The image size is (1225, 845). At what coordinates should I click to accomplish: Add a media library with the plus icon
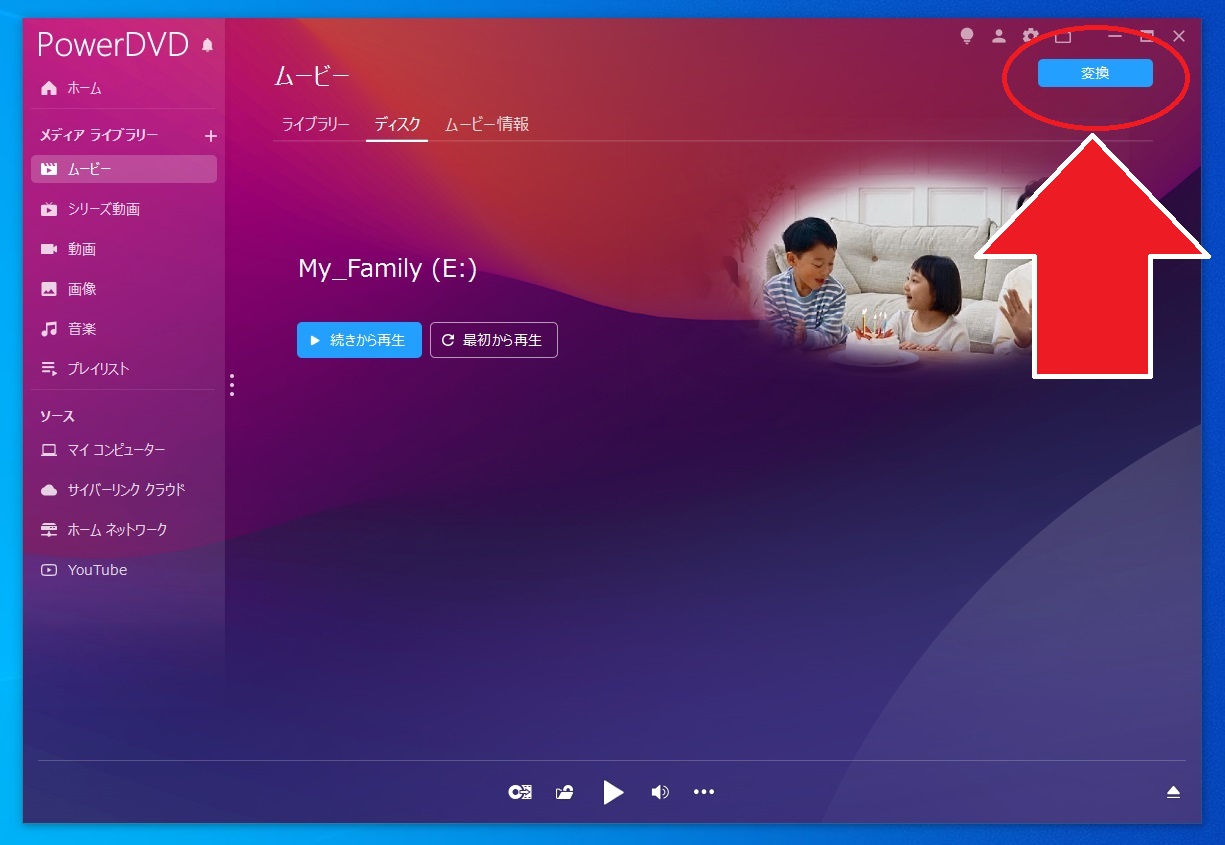click(210, 136)
